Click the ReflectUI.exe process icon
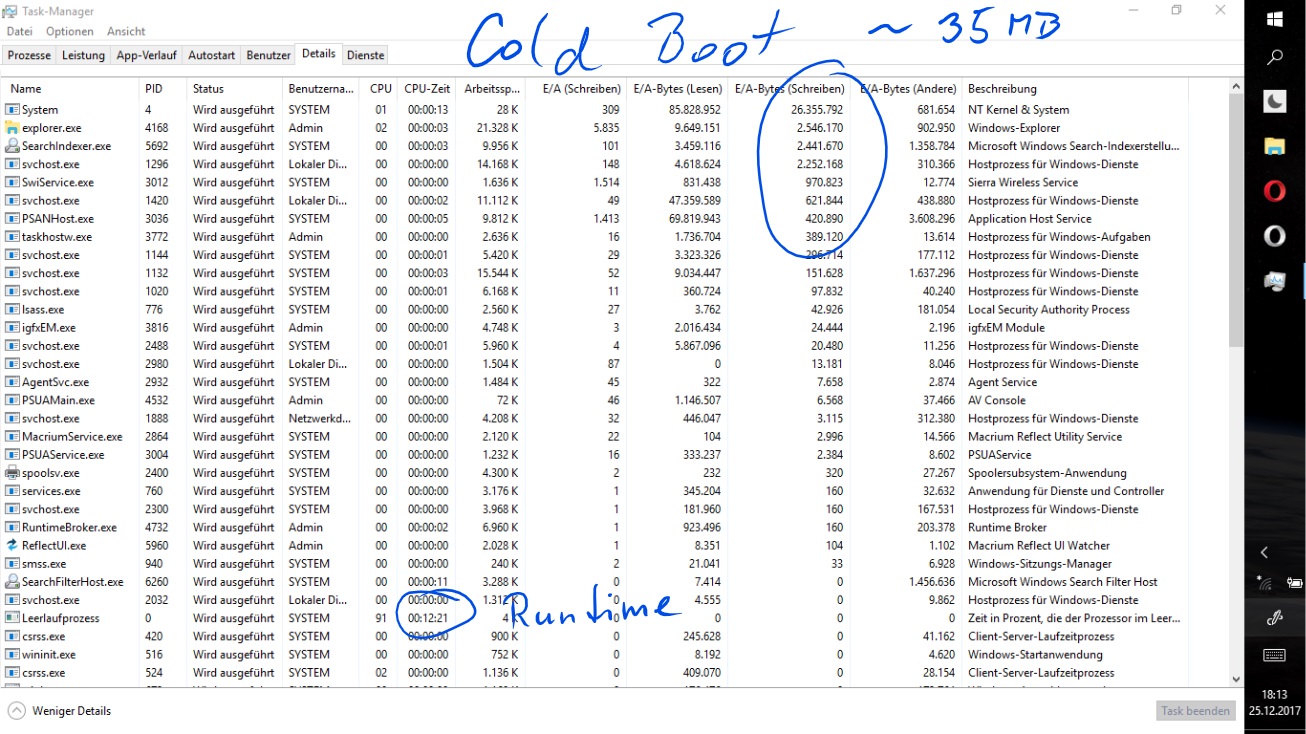 [12, 545]
